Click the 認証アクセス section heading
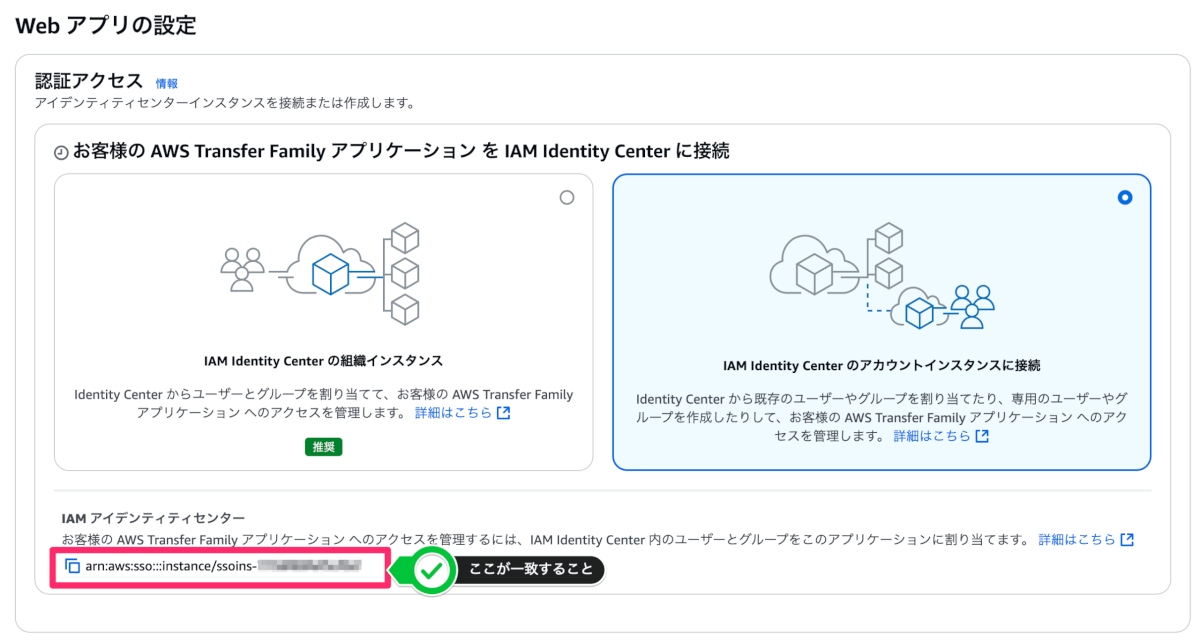The height and width of the screenshot is (642, 1200). click(89, 82)
